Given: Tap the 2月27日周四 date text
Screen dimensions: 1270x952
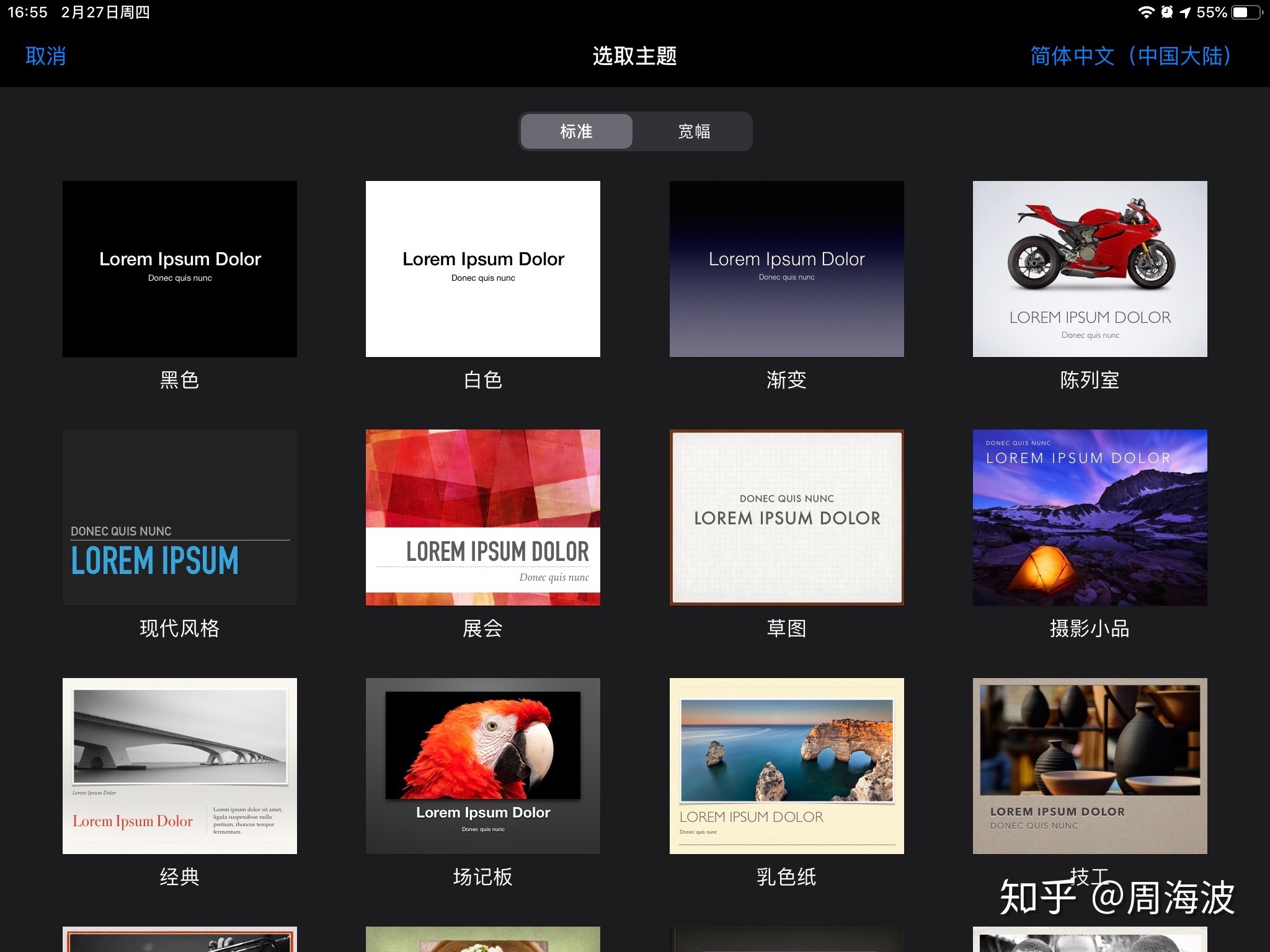Looking at the screenshot, I should 105,12.
